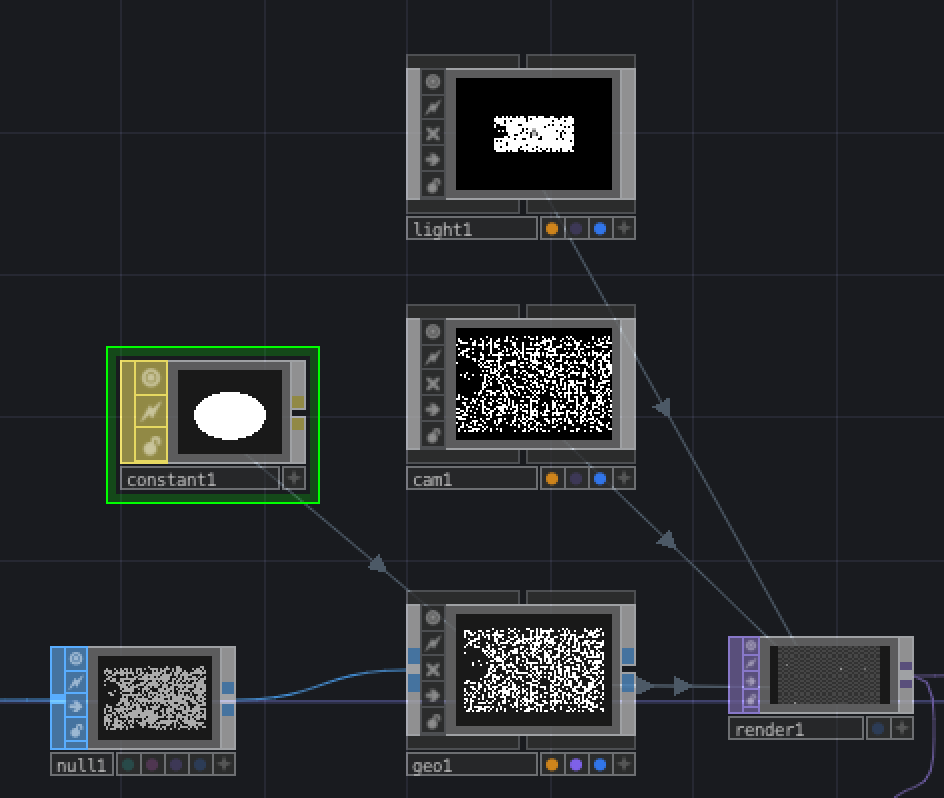Click the plus button beside render1 name

(x=902, y=729)
